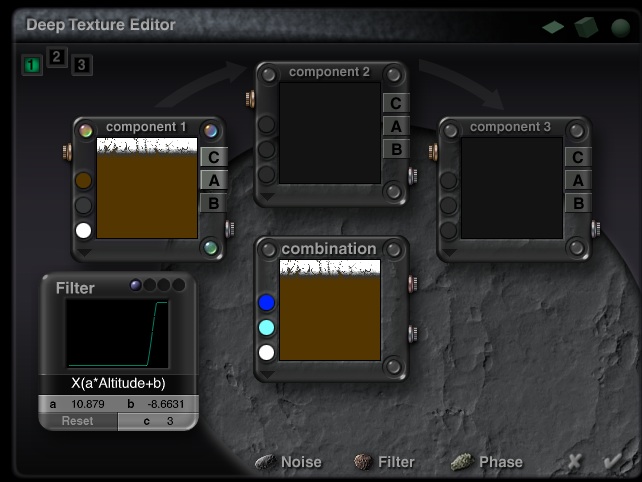Click the flat plane preview icon
Viewport: 642px width, 482px height.
coord(553,27)
